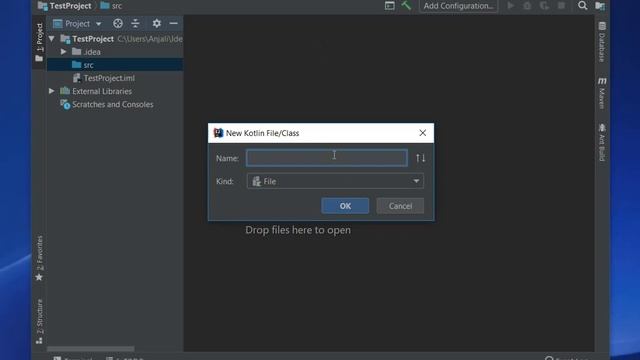
Task: Click the green Build hammer icon
Action: point(406,5)
